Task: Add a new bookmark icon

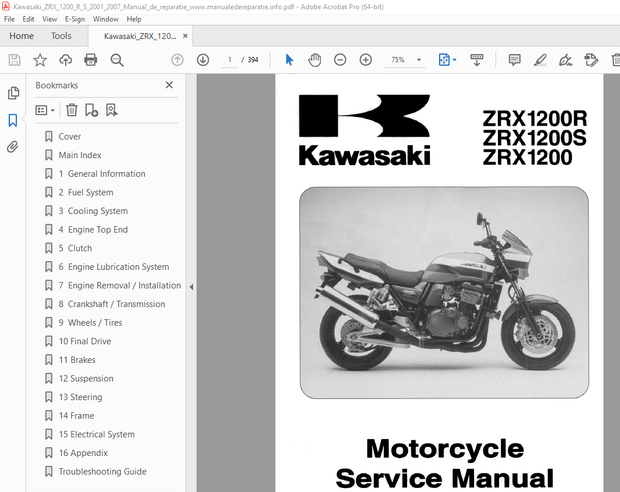Action: [91, 110]
